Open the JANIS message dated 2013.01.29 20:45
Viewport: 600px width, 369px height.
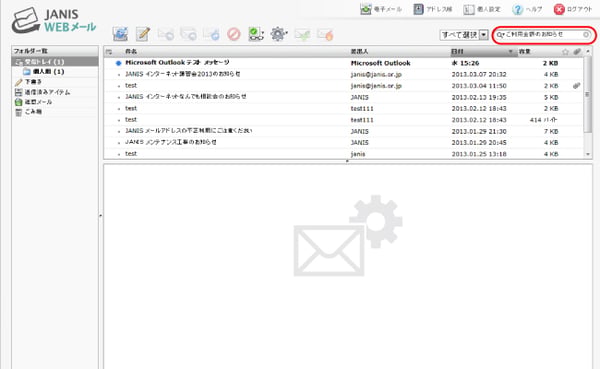(344, 142)
